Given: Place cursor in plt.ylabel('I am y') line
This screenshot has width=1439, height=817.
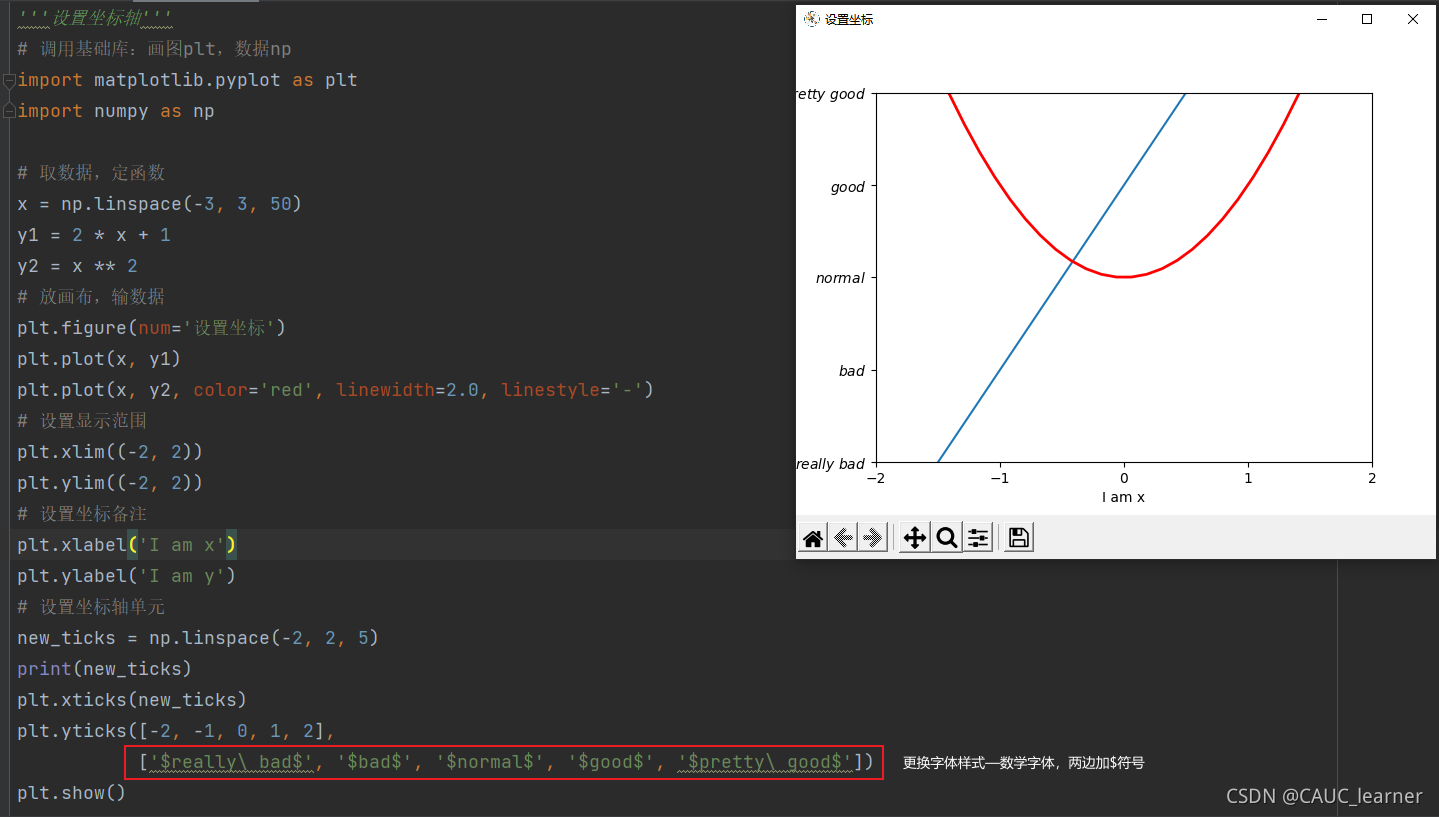Looking at the screenshot, I should [x=126, y=576].
